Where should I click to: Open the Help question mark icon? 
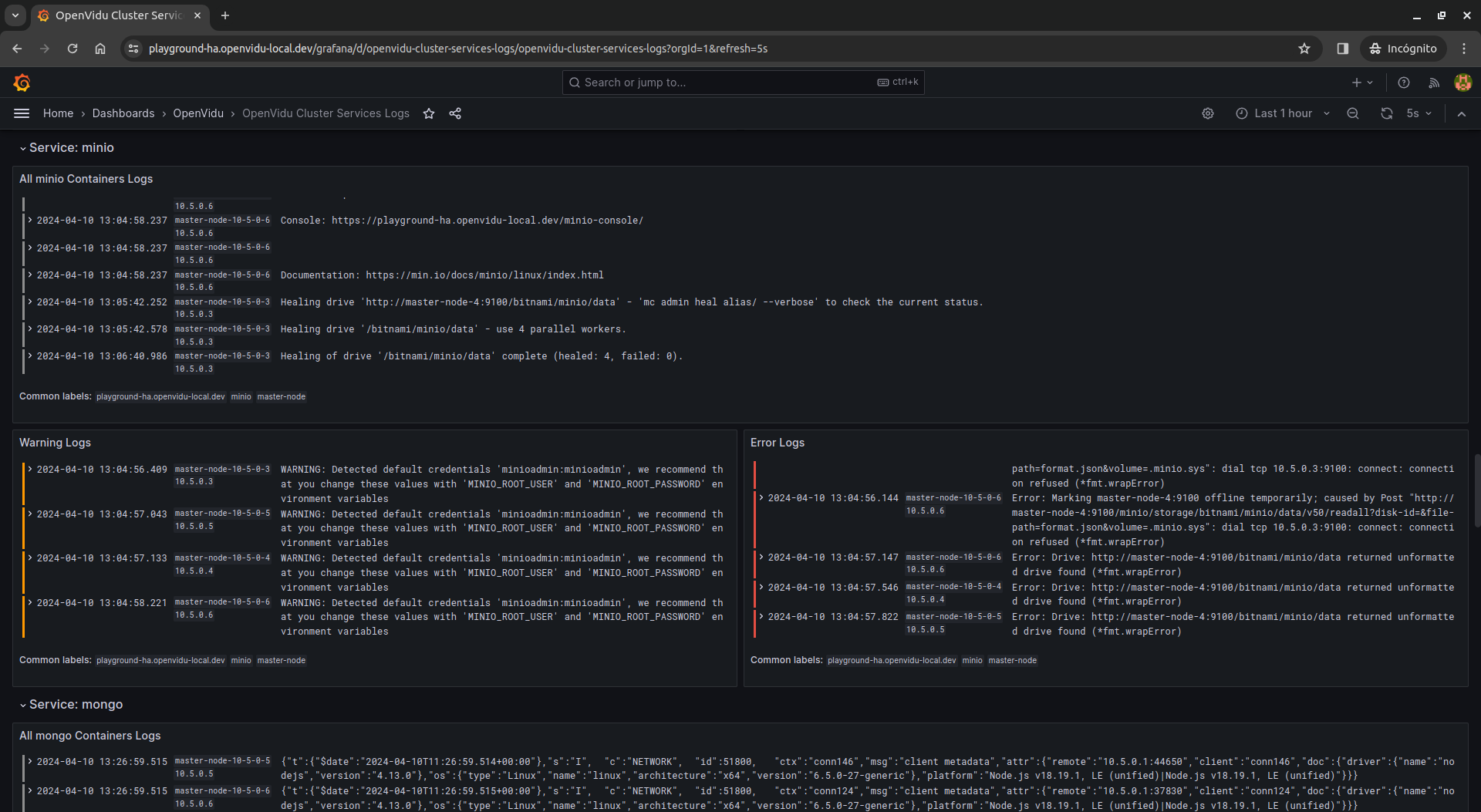click(x=1404, y=83)
